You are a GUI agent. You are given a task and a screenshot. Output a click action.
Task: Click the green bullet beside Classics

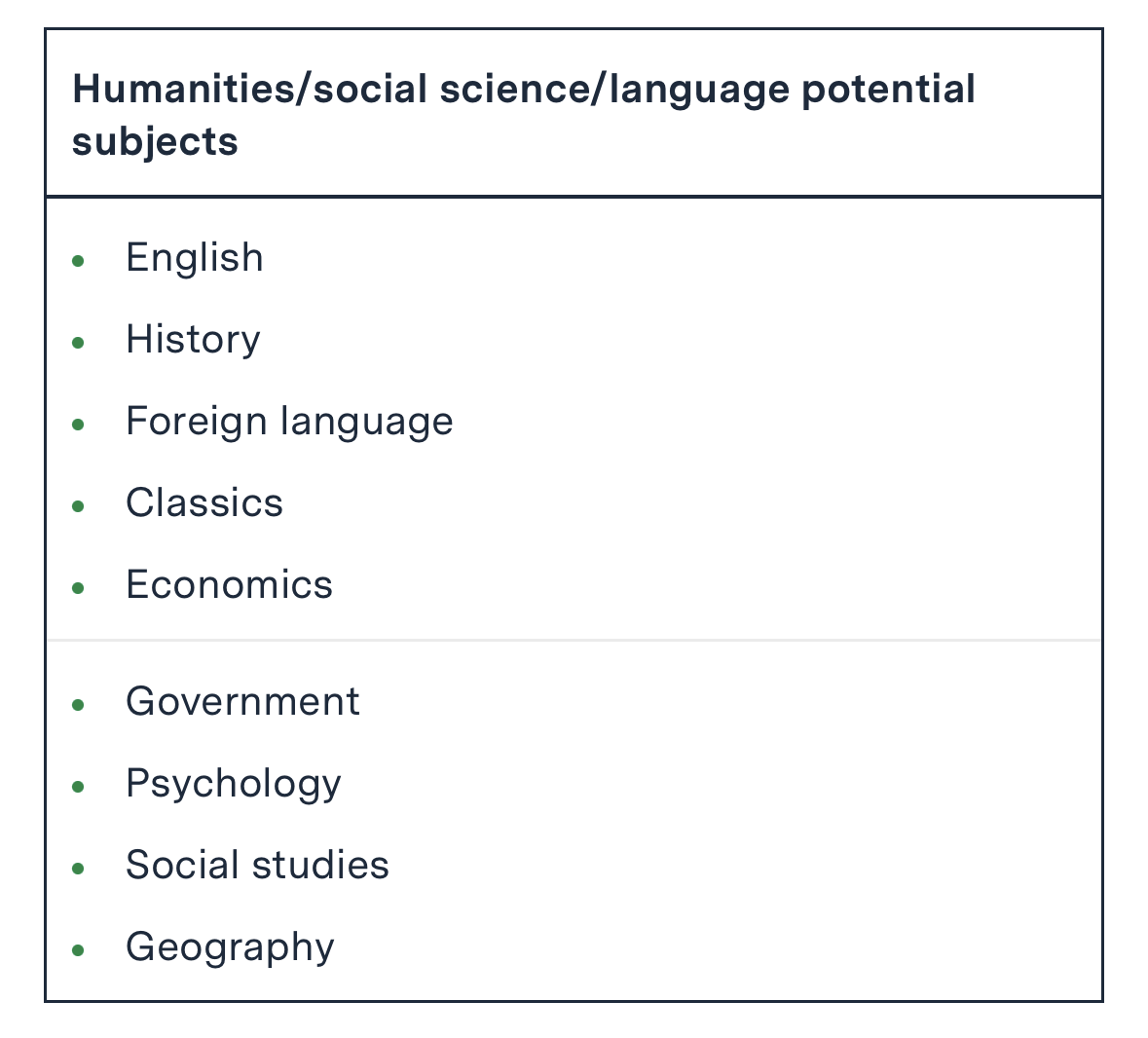click(79, 506)
